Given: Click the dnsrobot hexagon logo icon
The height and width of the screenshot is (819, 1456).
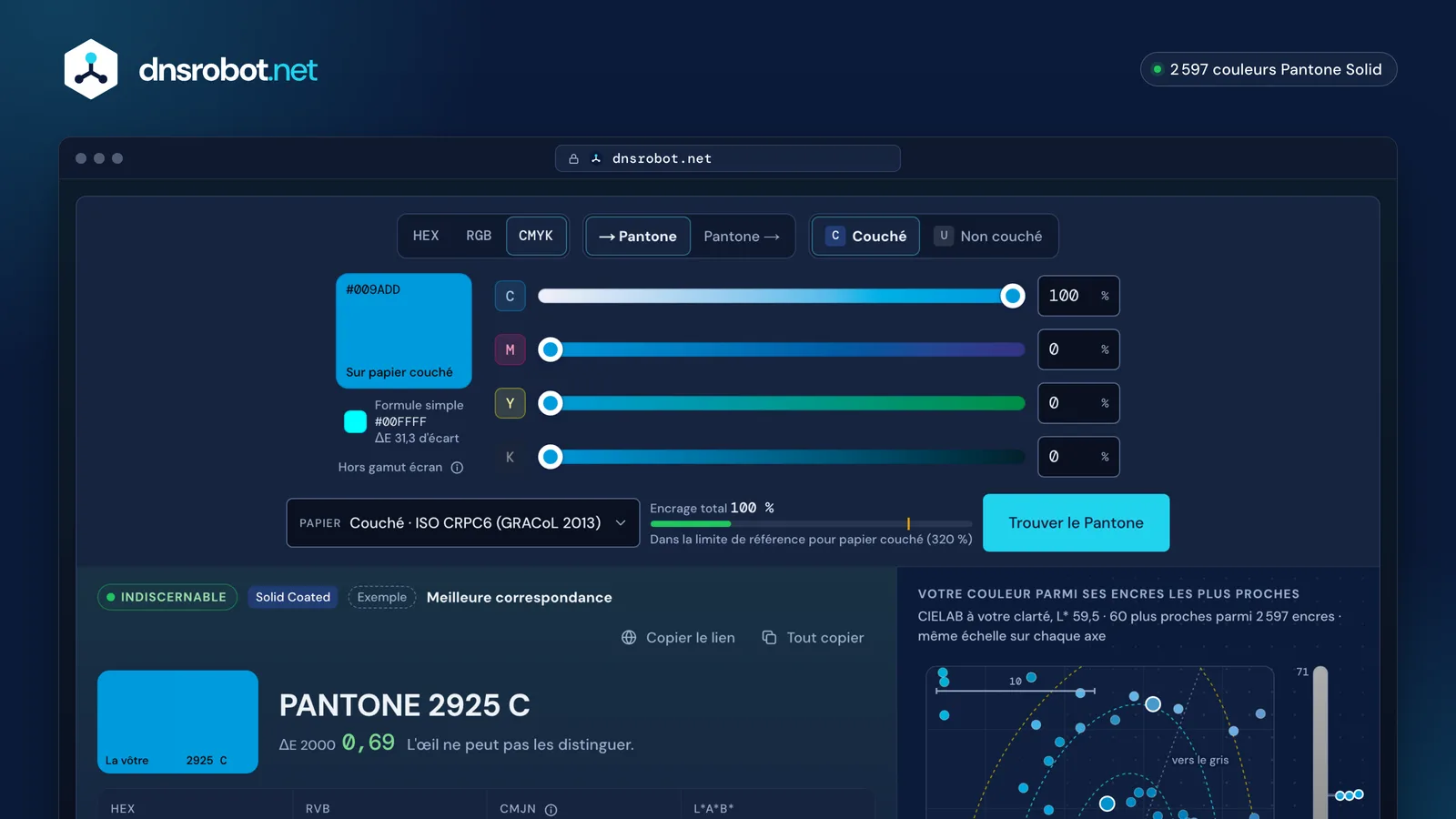Looking at the screenshot, I should tap(91, 69).
